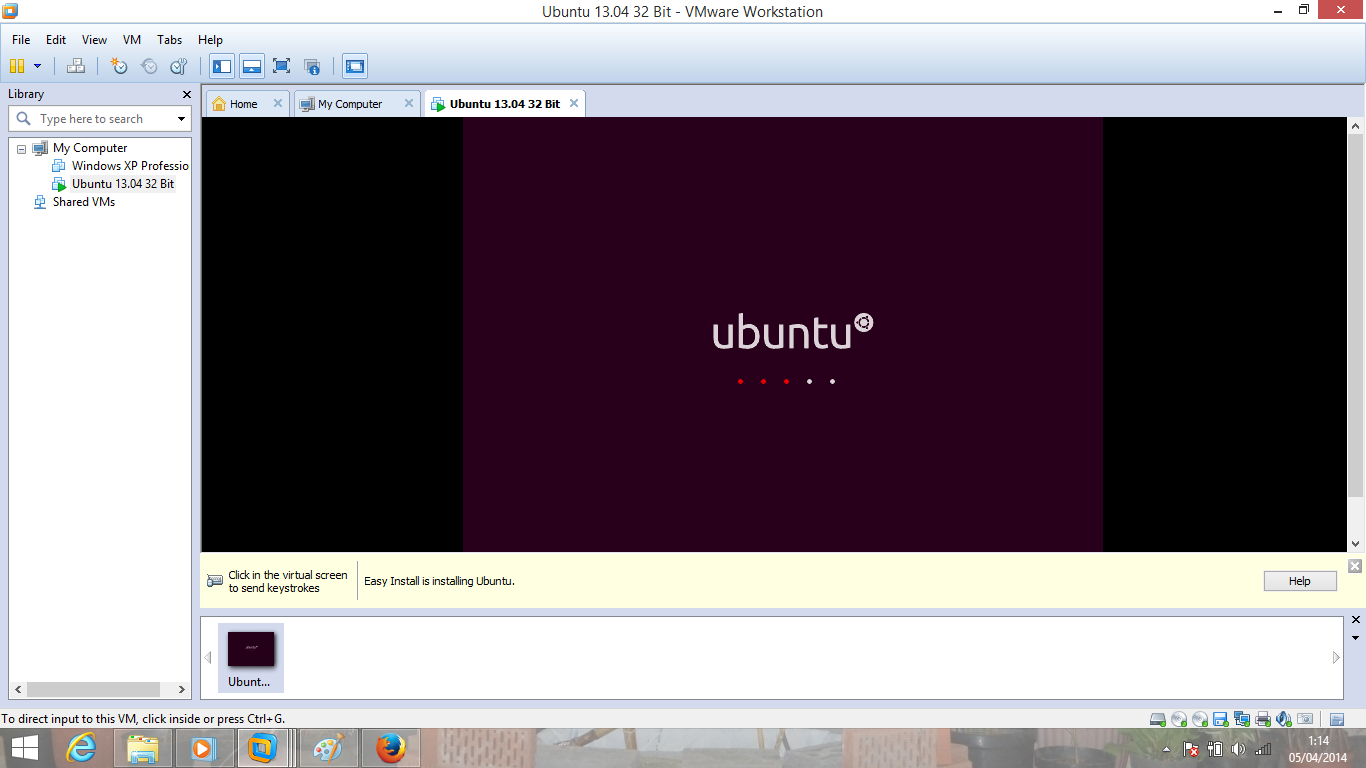This screenshot has height=768, width=1366.
Task: Click the network adapter status icon
Action: 1240,718
